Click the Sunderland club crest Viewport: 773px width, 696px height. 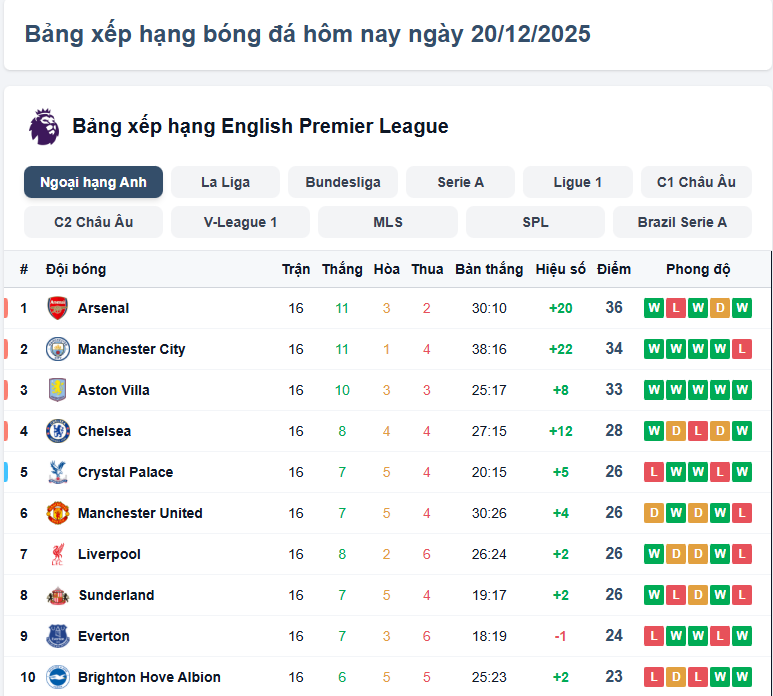57,595
